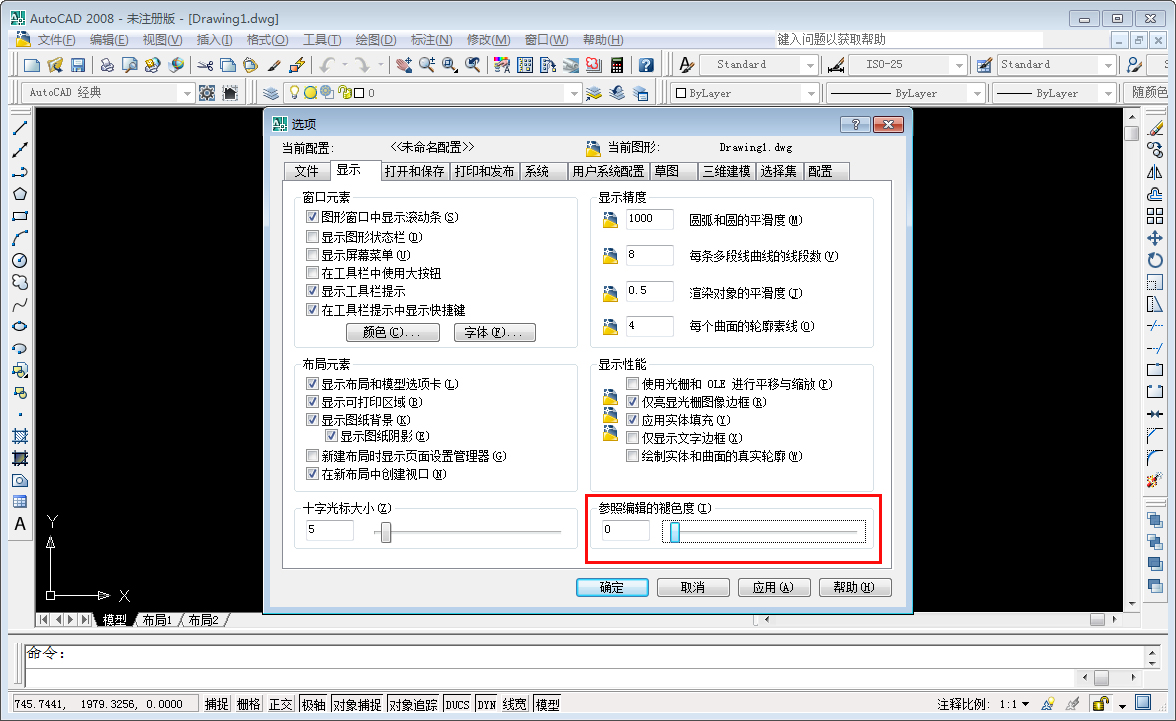This screenshot has height=721, width=1176.
Task: Click the QuickCalc calculator icon
Action: point(617,64)
